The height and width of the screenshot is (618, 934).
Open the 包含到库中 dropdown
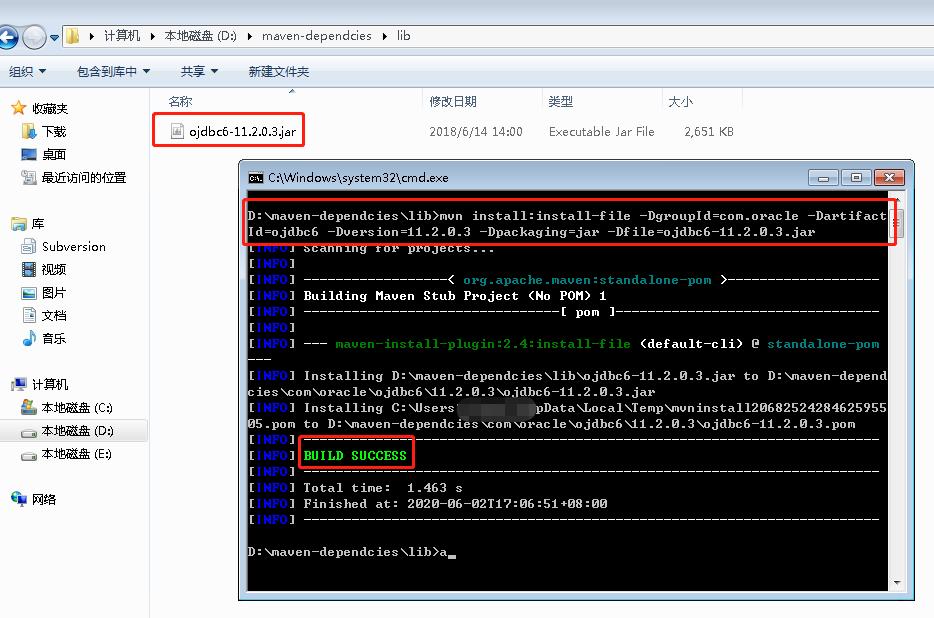coord(113,71)
